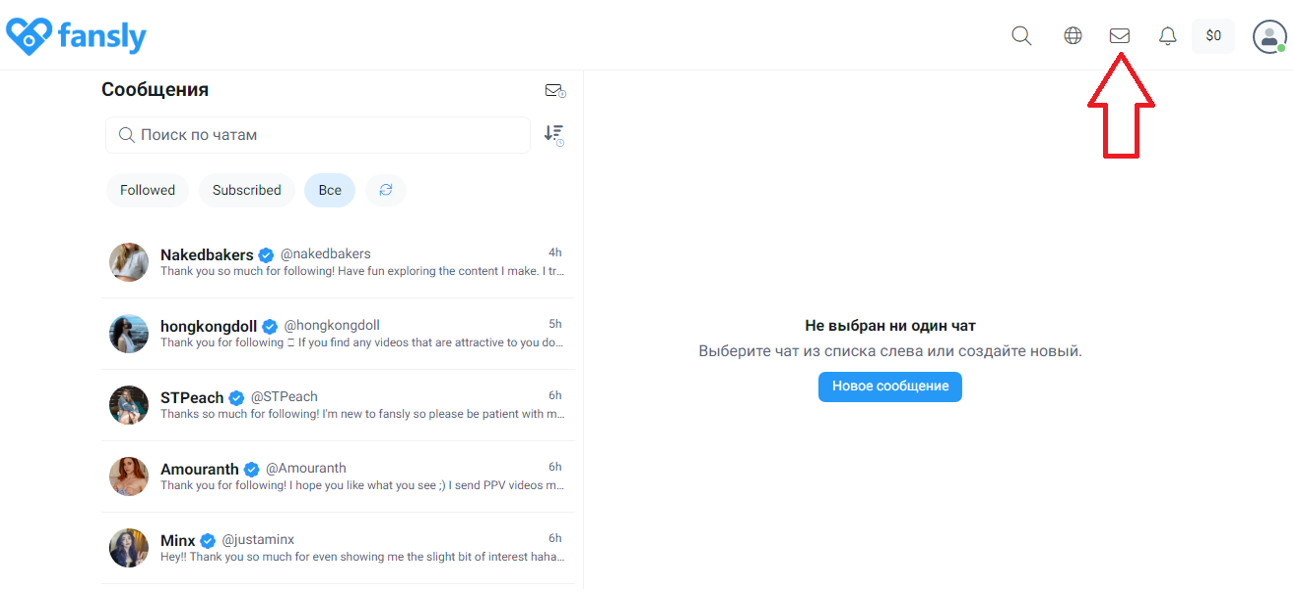Open Nakedbakers profile avatar
Viewport: 1293px width, 595px height.
[x=129, y=262]
